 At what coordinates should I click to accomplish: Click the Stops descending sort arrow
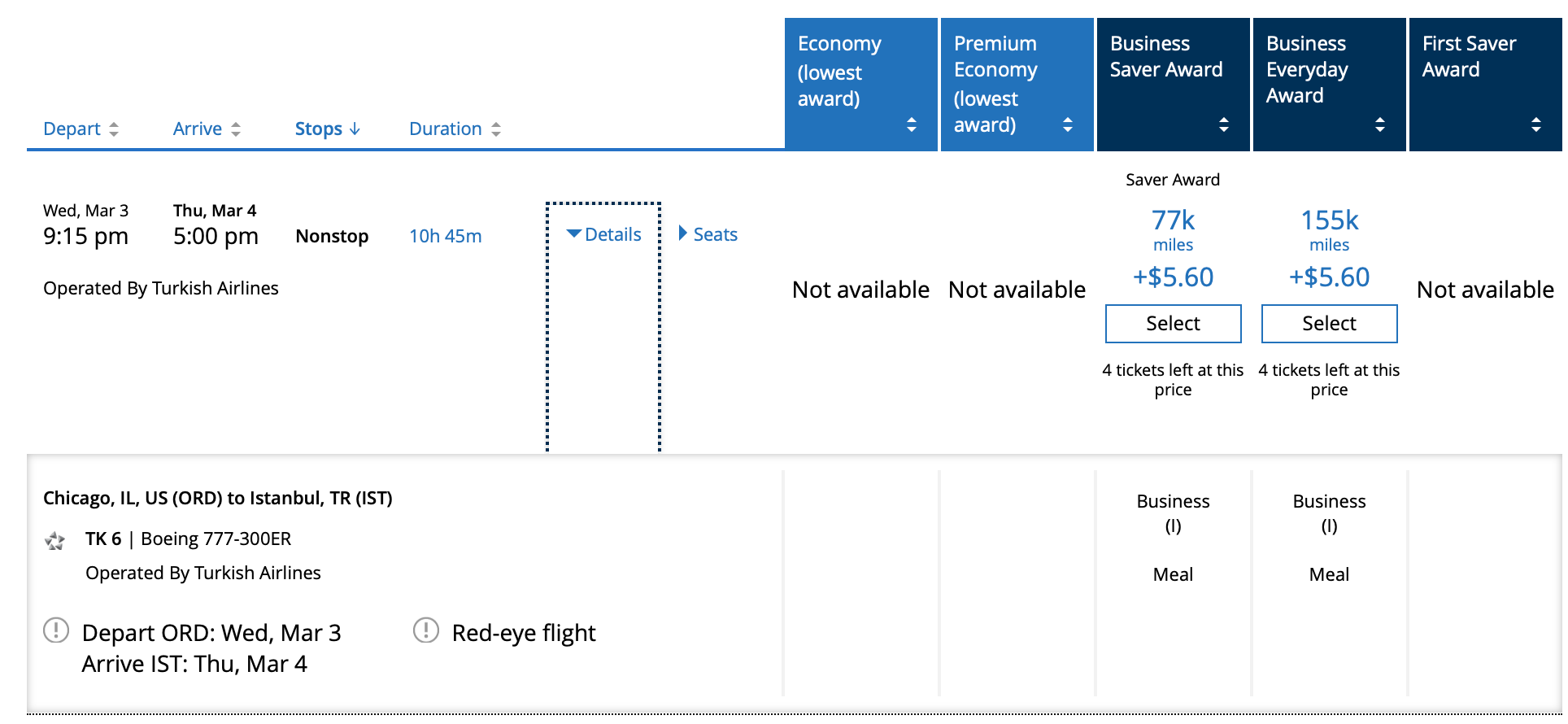click(x=355, y=129)
